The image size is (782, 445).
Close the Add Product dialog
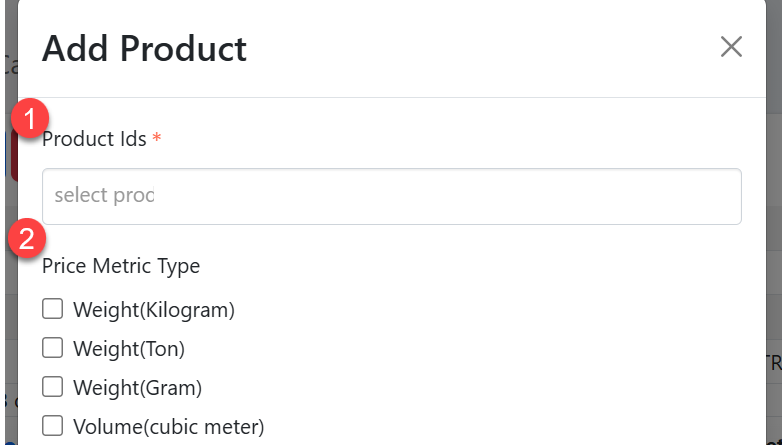pos(731,47)
